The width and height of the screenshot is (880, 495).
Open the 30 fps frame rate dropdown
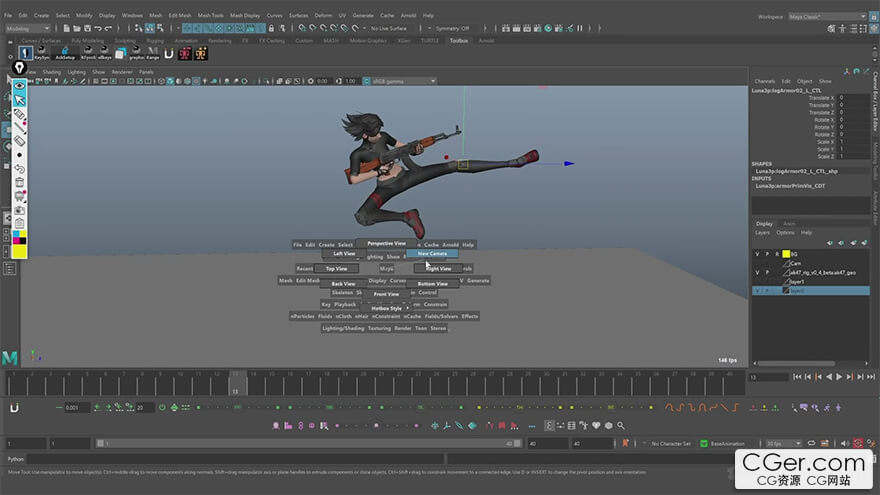784,443
